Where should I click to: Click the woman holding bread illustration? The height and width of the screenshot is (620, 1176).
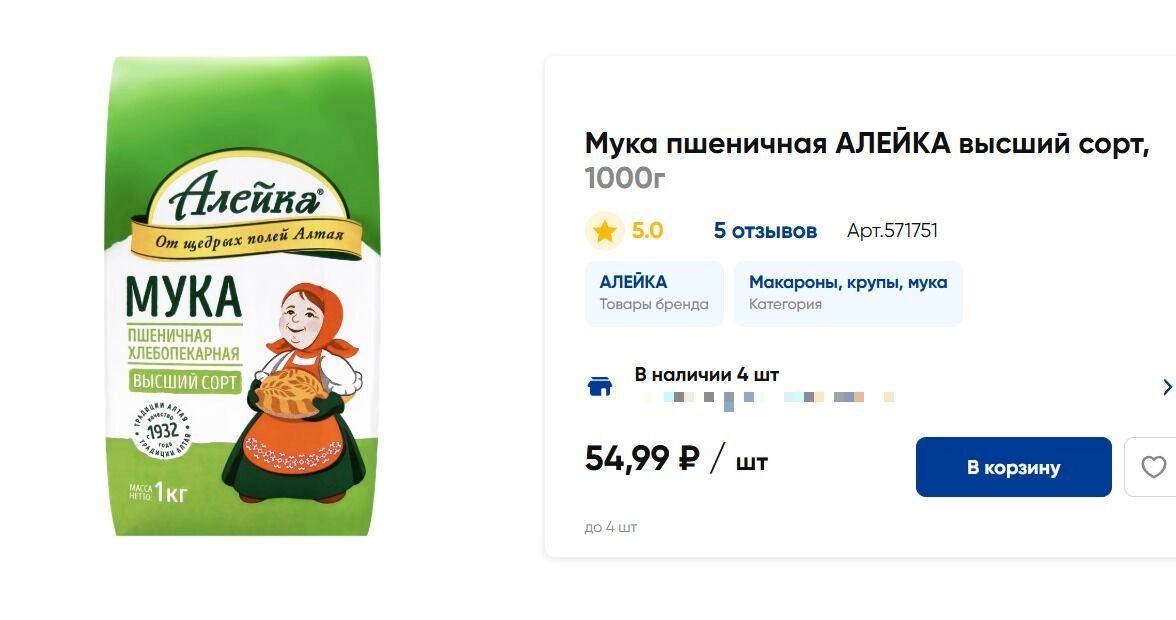(x=298, y=392)
